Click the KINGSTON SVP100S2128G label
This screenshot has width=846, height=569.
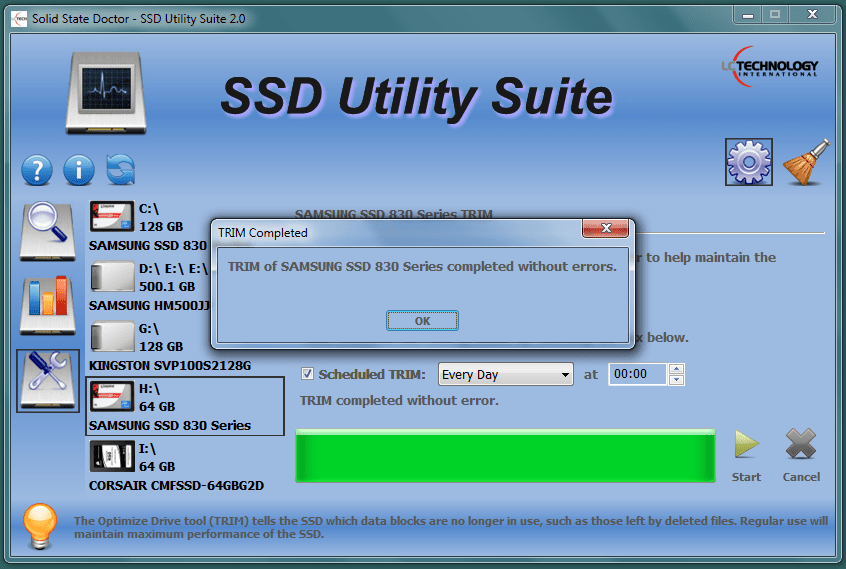point(170,366)
